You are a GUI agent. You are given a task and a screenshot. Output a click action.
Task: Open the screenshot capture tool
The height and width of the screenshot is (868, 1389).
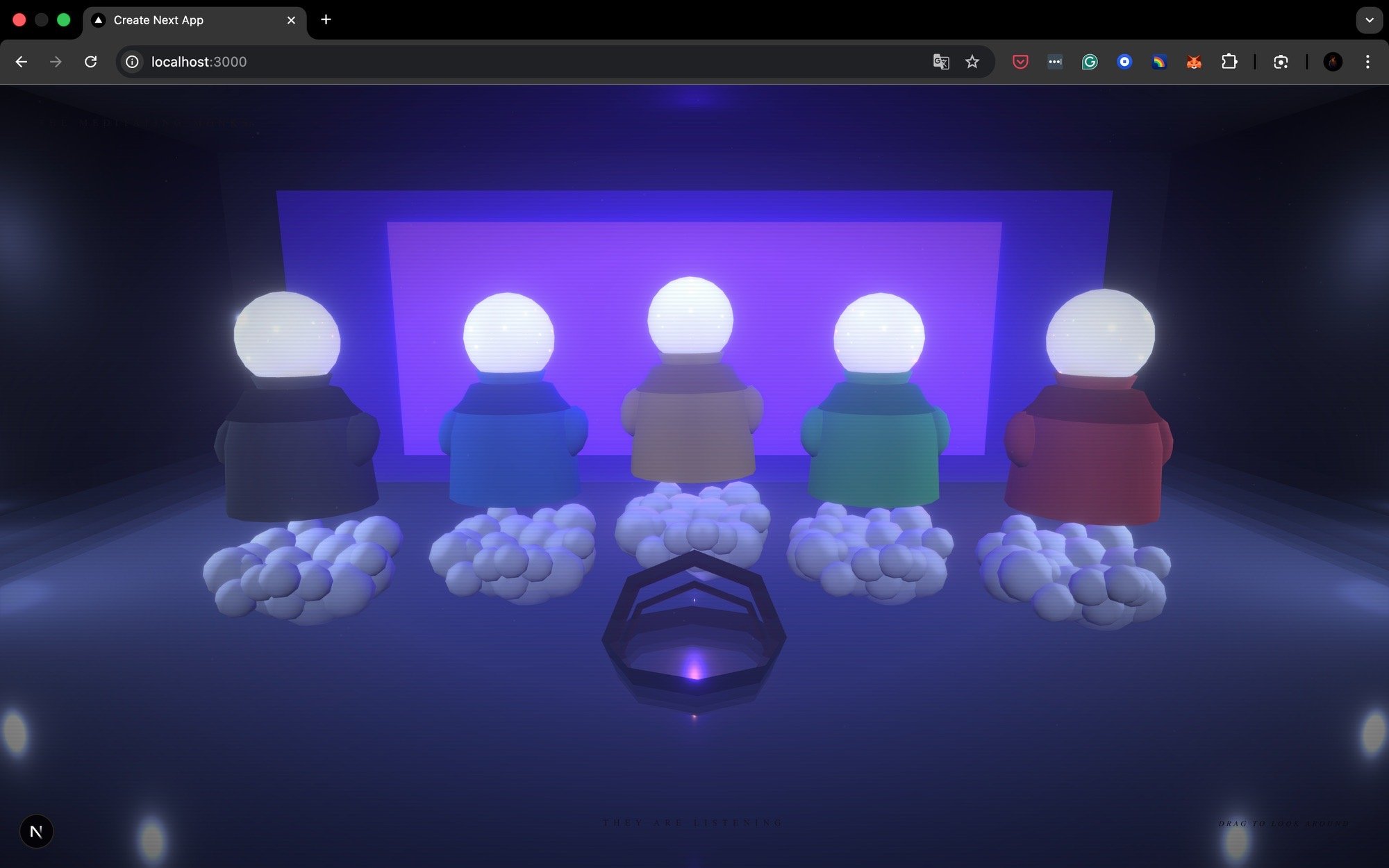[x=1281, y=62]
